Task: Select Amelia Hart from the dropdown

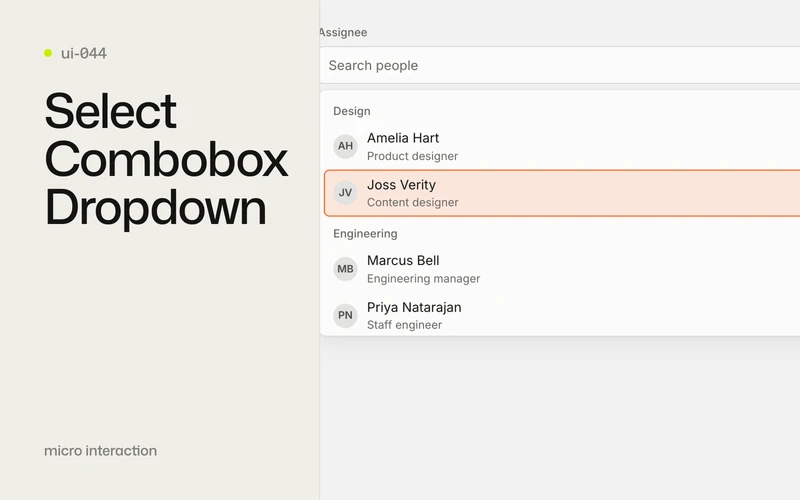Action: tap(562, 146)
